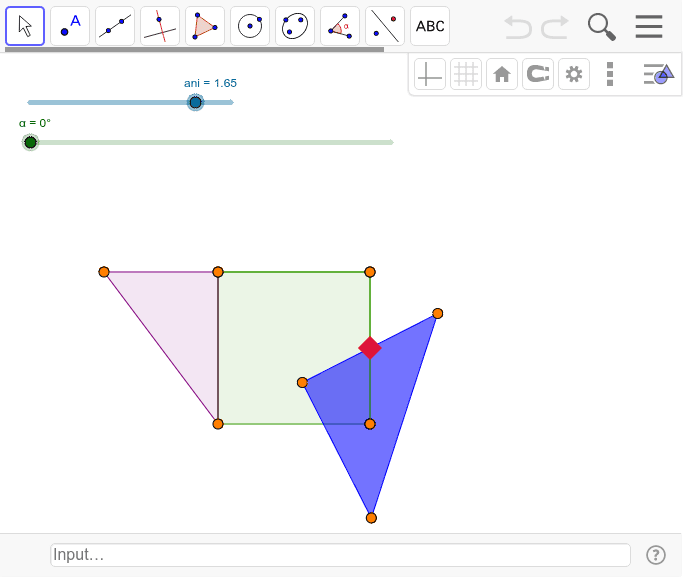Select the ABC Text tool
This screenshot has width=683, height=578.
pyautogui.click(x=430, y=26)
